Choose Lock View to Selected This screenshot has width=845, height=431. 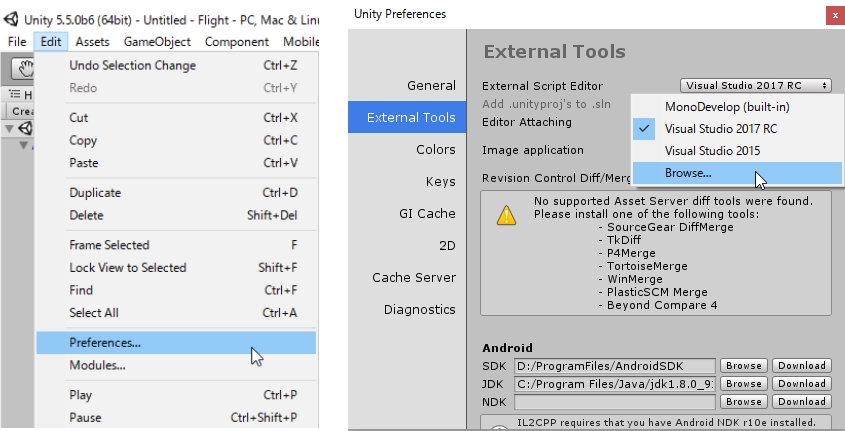pyautogui.click(x=176, y=267)
